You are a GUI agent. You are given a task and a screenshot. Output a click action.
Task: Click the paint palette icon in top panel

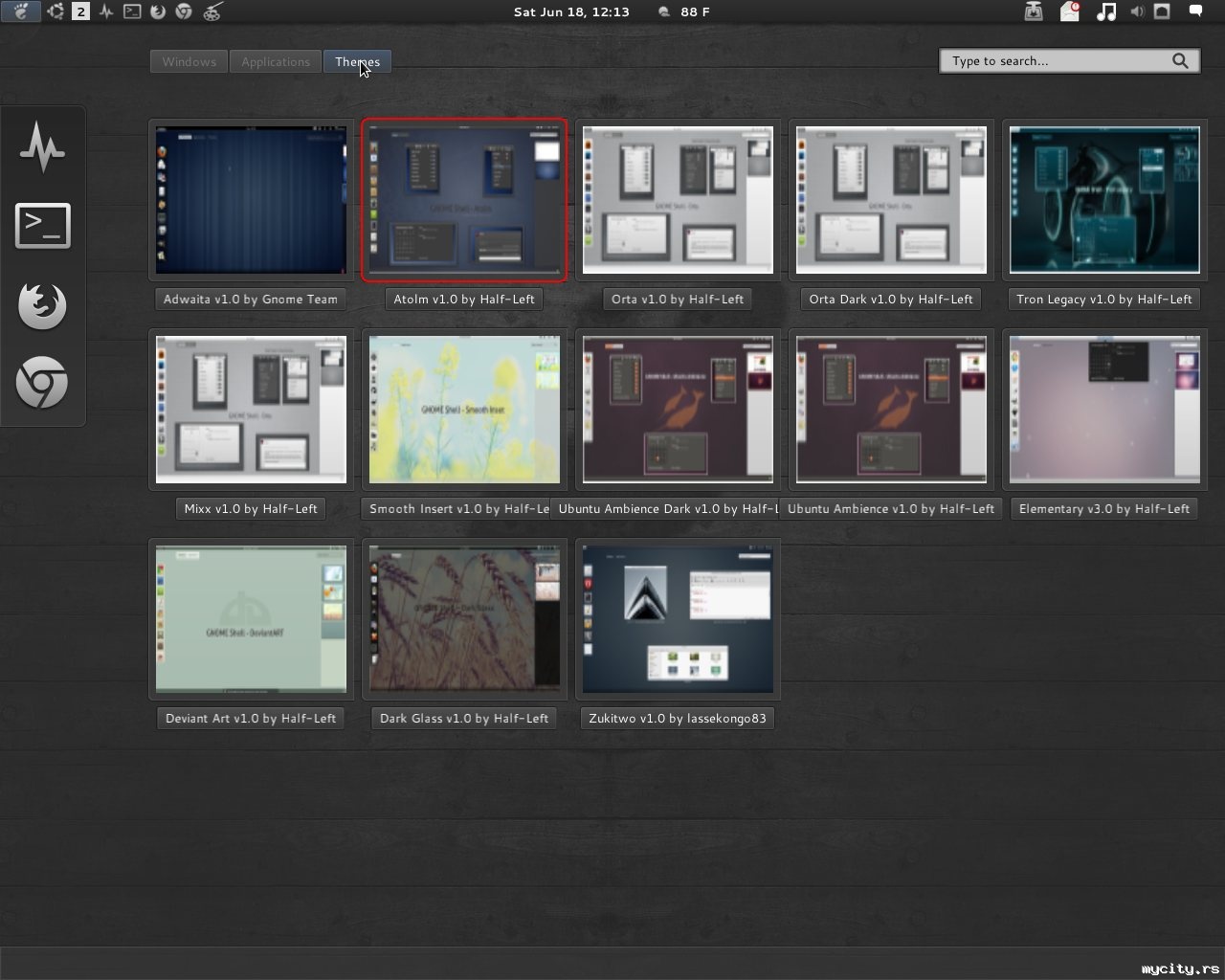coord(212,11)
